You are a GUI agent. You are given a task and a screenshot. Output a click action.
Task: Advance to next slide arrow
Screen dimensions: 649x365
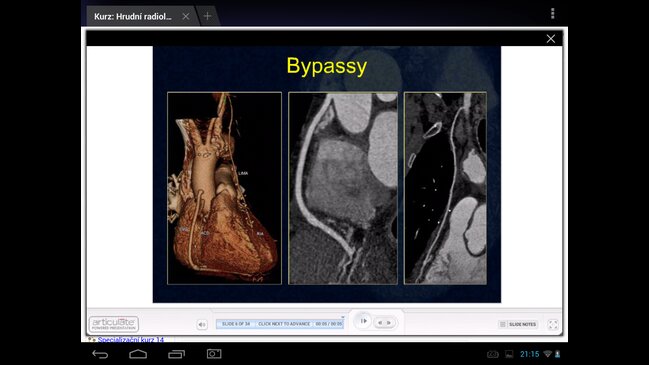tap(389, 323)
